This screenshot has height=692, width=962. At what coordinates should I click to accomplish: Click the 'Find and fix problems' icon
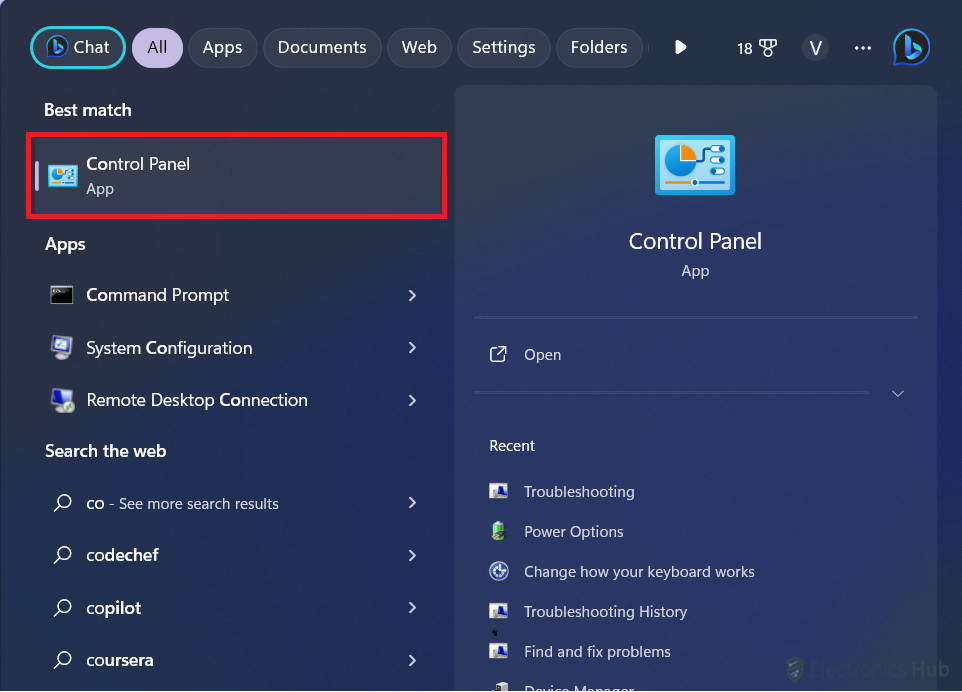point(498,651)
